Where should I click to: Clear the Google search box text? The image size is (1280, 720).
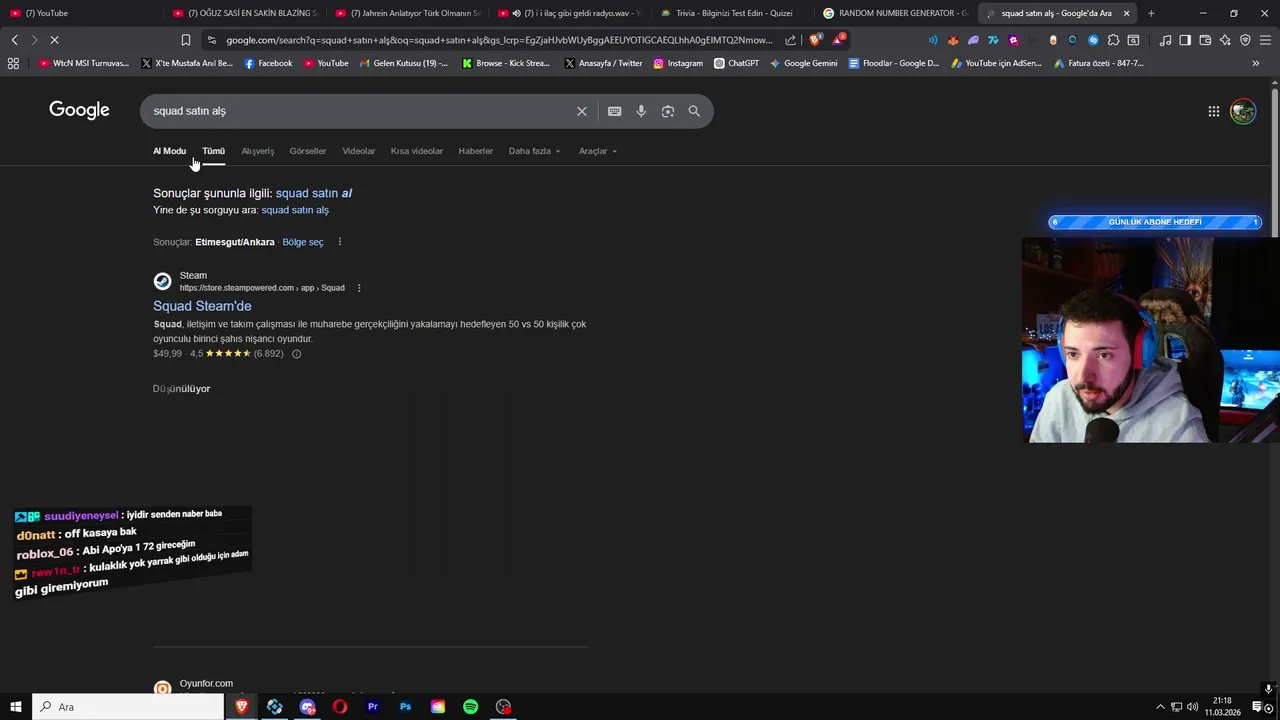[581, 111]
